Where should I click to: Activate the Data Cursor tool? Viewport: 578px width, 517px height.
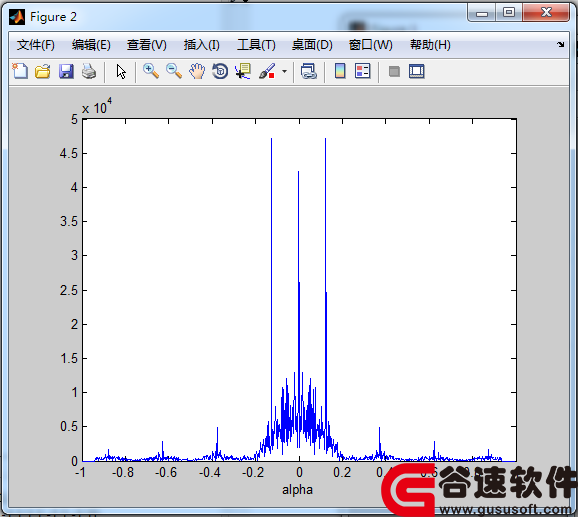pos(243,71)
